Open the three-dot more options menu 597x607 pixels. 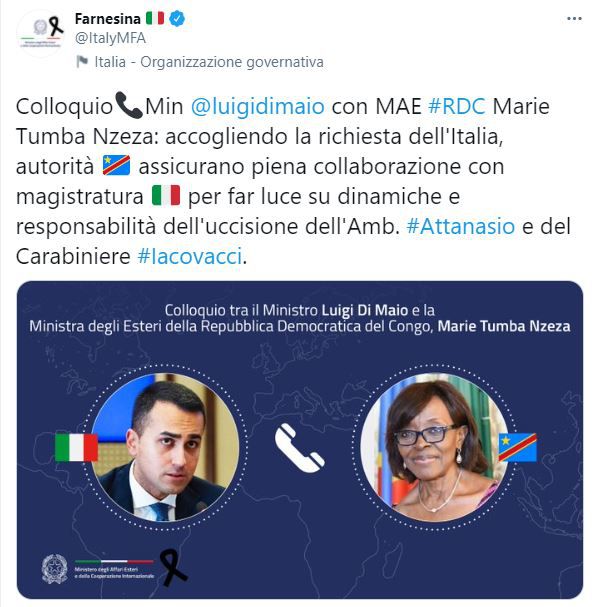[x=574, y=18]
